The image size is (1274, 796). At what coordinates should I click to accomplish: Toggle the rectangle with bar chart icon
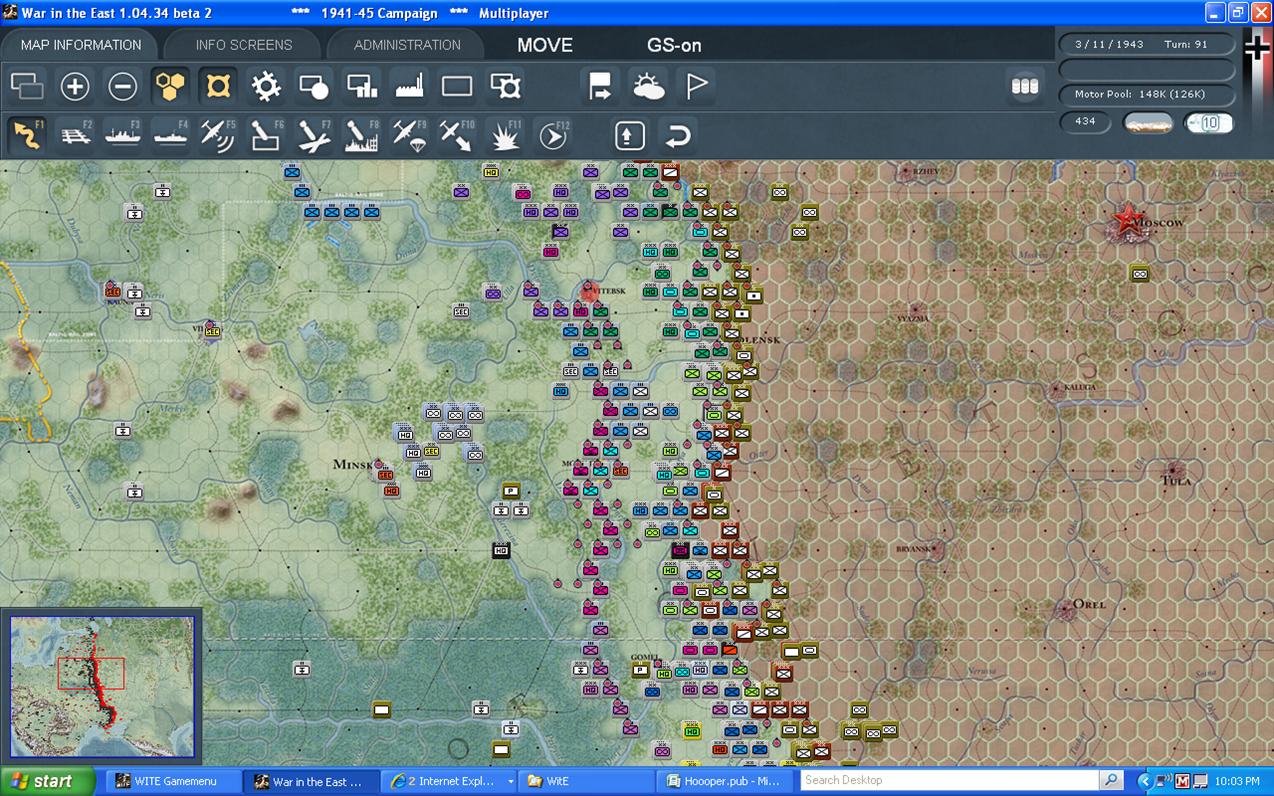pyautogui.click(x=362, y=87)
